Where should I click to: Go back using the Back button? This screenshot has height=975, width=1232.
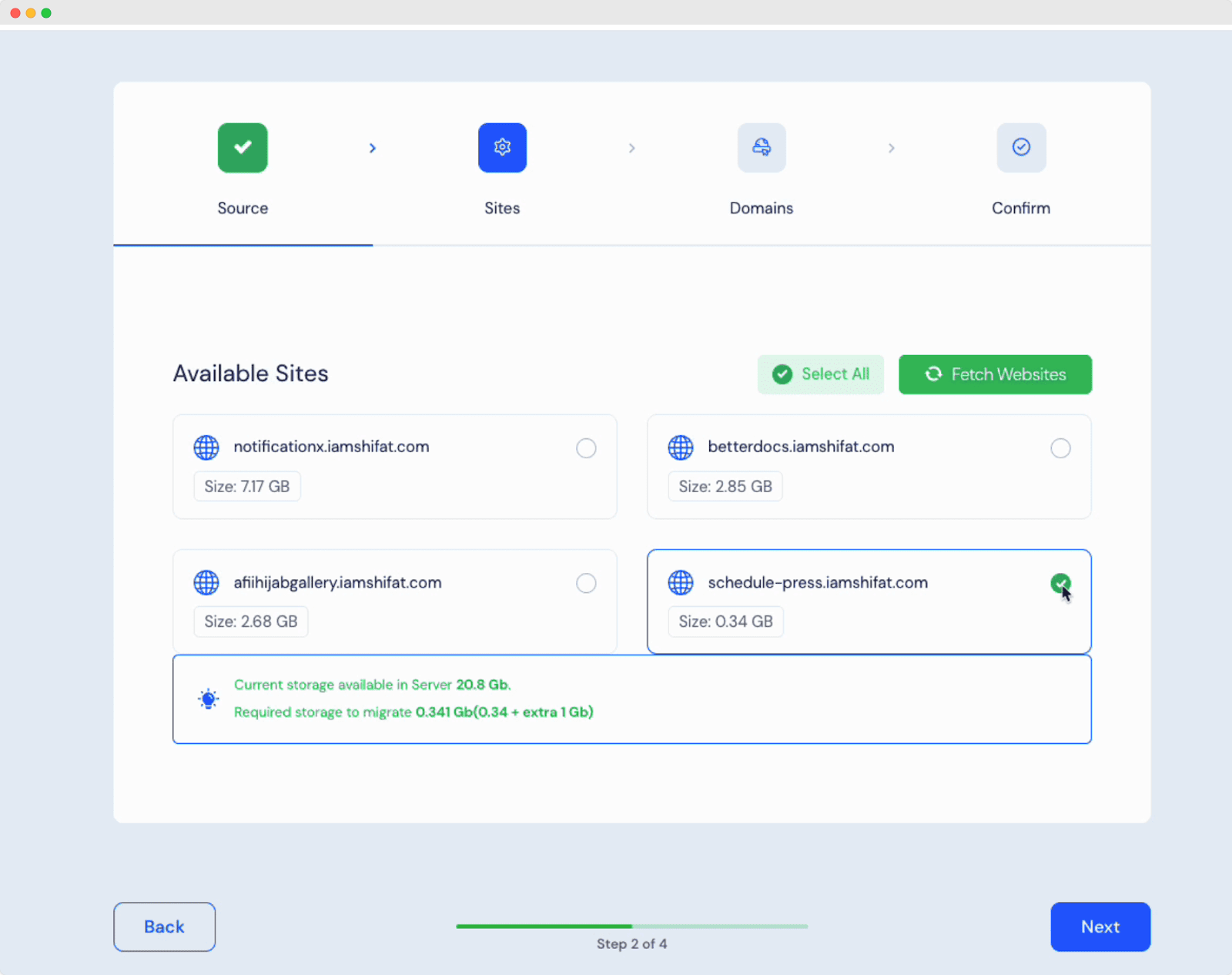[x=164, y=926]
